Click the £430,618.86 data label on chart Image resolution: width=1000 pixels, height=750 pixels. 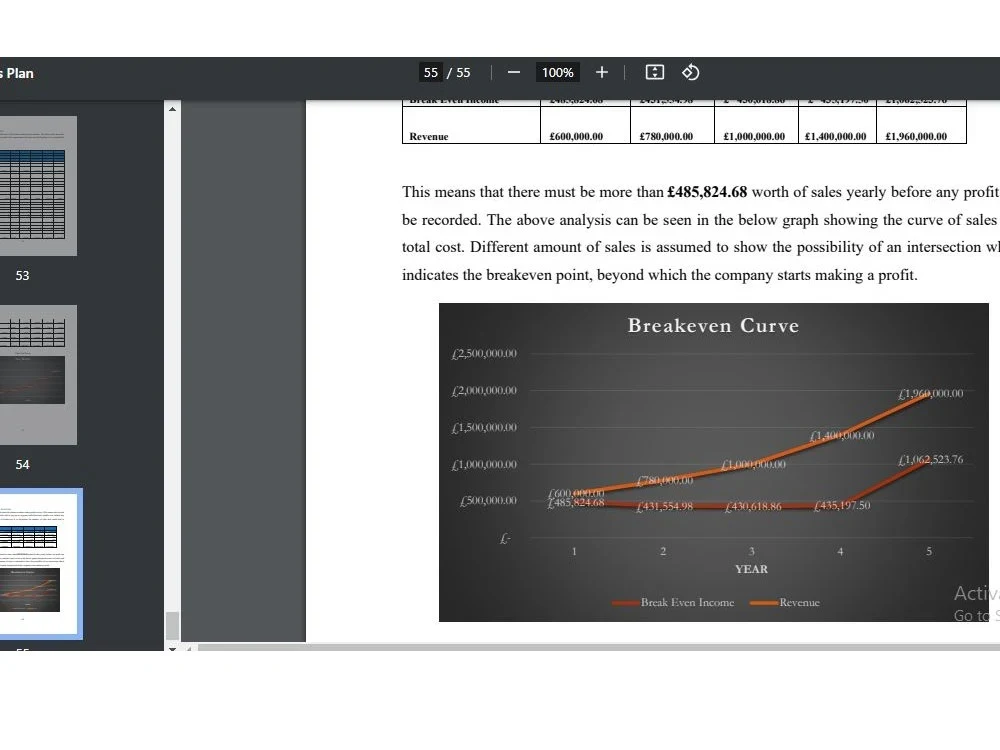[753, 506]
